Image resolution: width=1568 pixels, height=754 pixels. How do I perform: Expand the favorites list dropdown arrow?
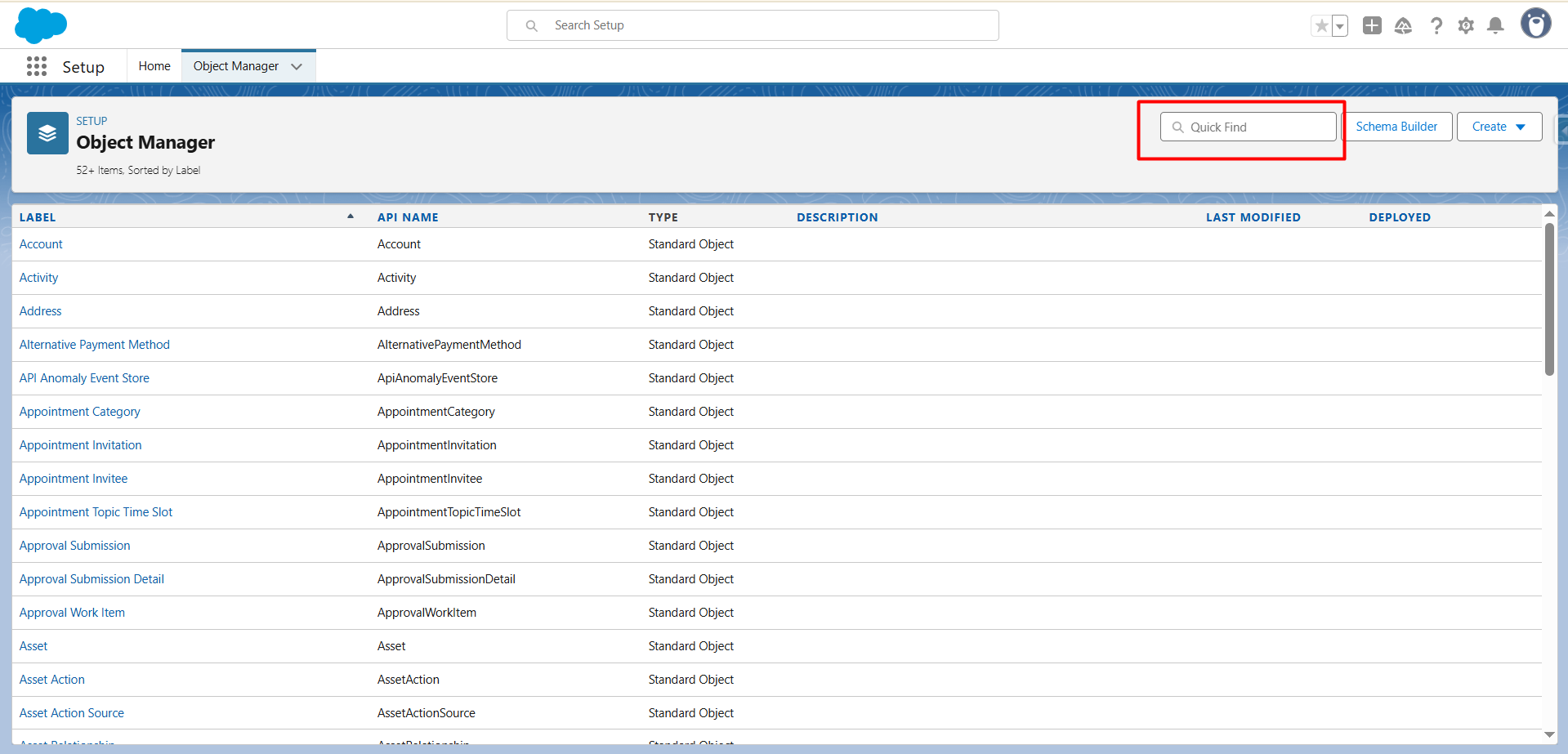pos(1340,26)
